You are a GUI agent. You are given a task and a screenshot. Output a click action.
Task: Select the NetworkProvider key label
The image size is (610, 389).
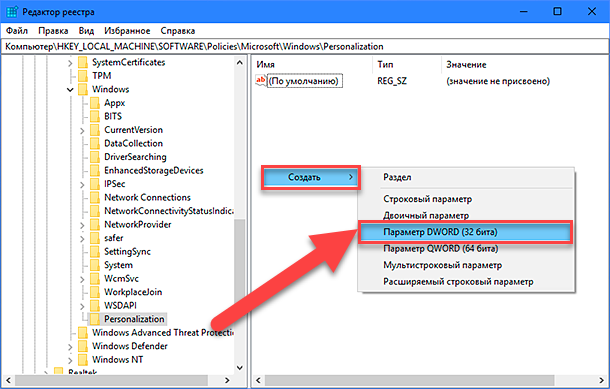coord(138,225)
